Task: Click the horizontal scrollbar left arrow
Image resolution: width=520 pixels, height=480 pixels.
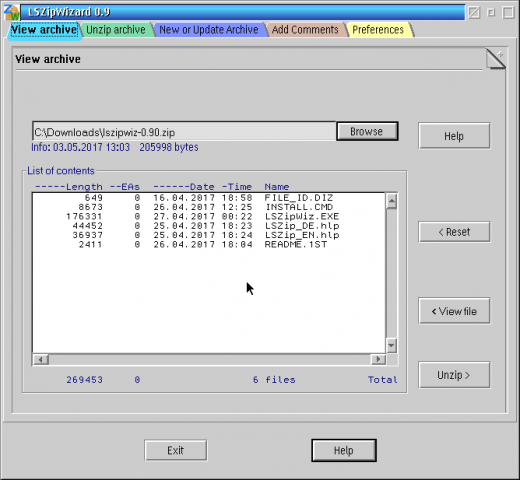Action: click(x=41, y=360)
